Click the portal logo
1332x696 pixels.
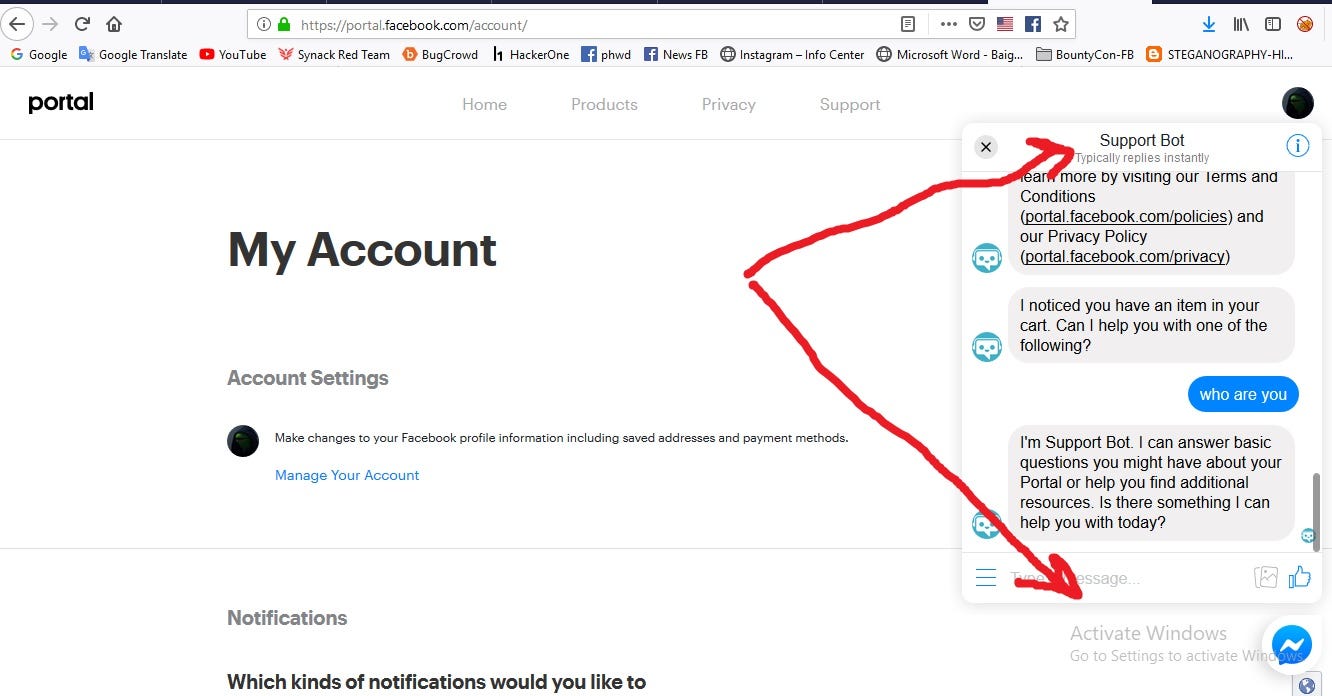pos(61,102)
